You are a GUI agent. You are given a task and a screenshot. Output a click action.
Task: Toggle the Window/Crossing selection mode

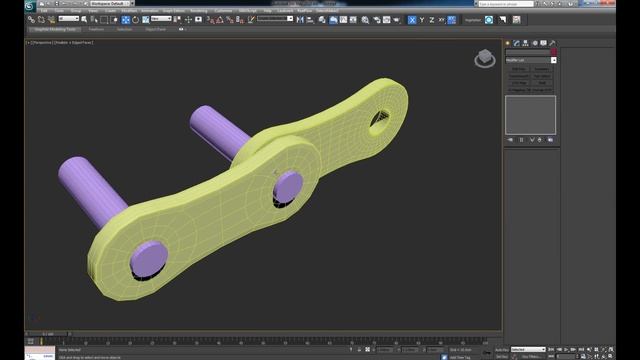click(114, 20)
